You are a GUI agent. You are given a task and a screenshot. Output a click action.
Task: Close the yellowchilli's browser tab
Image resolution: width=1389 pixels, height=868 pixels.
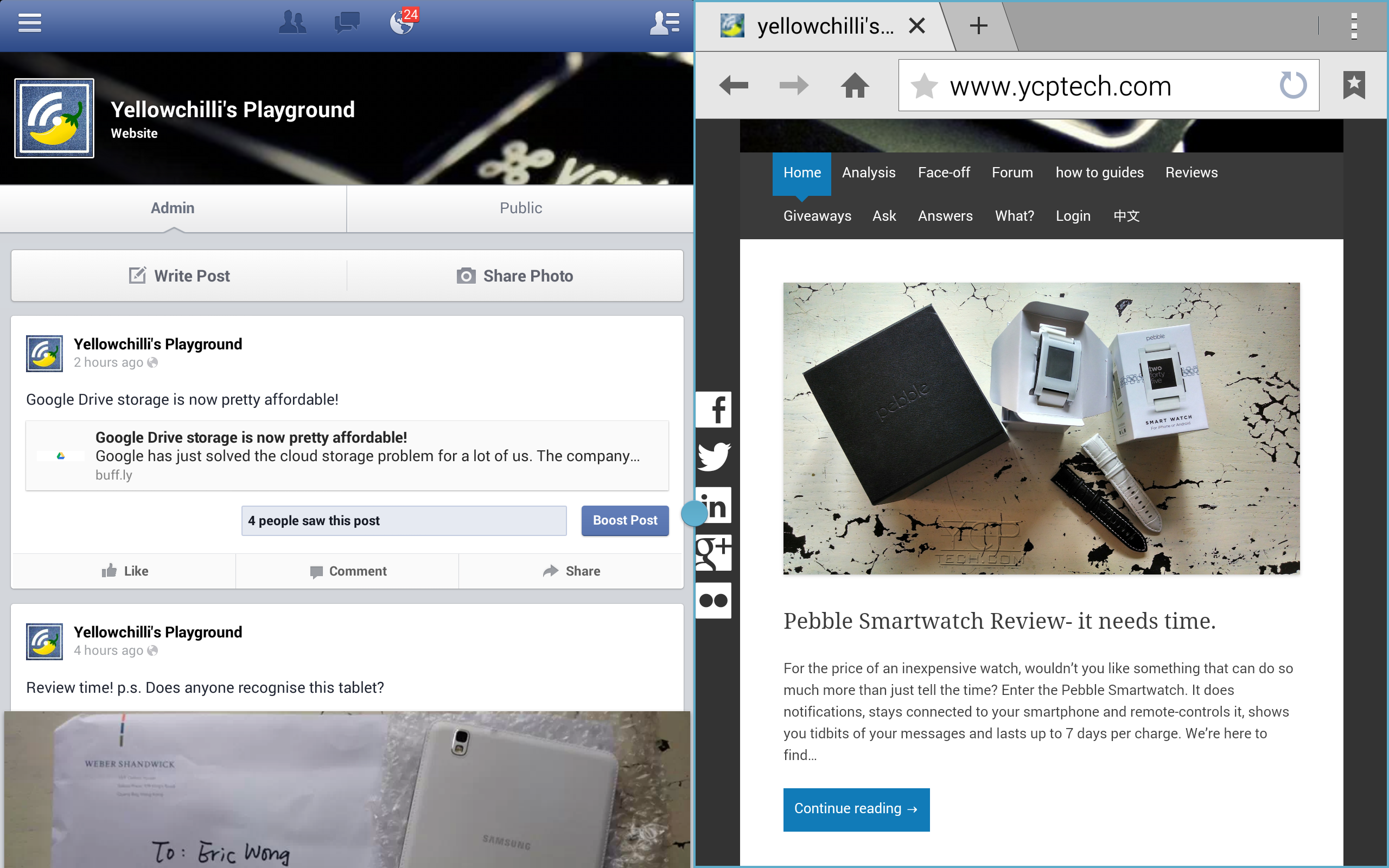pos(917,26)
